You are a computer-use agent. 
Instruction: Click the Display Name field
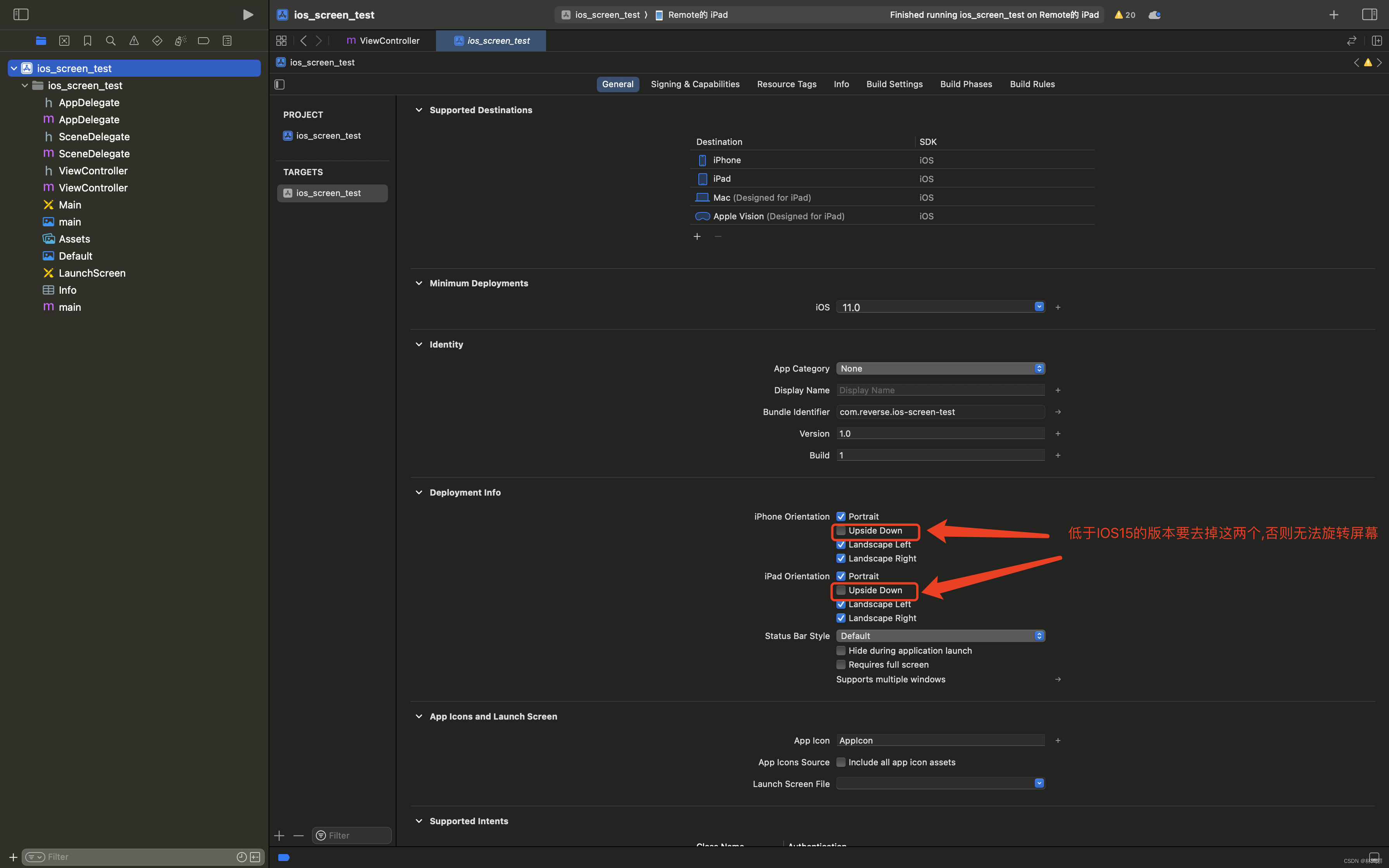940,390
